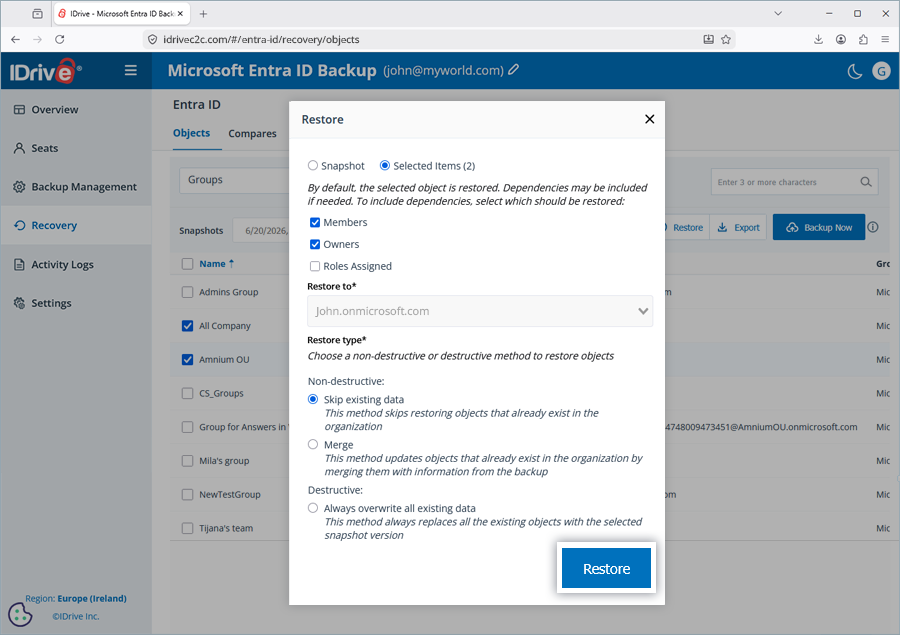Open the Snapshots date dropdown

coord(261,230)
